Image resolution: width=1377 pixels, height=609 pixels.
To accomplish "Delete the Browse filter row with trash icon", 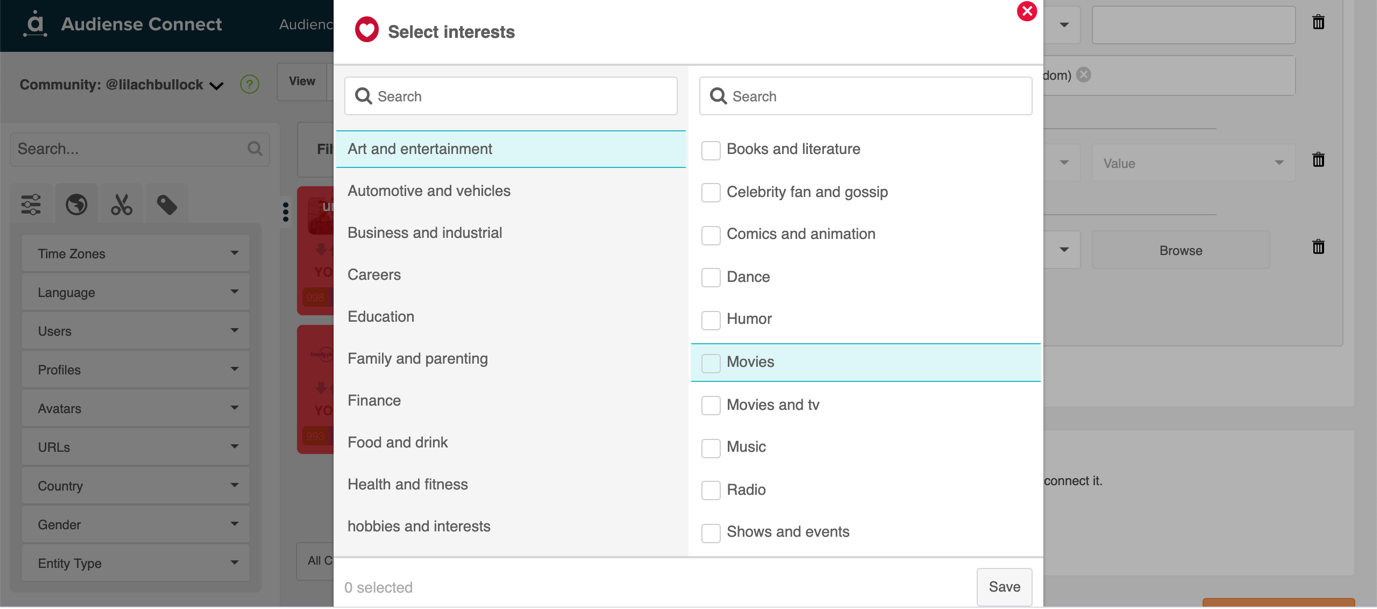I will pos(1318,247).
